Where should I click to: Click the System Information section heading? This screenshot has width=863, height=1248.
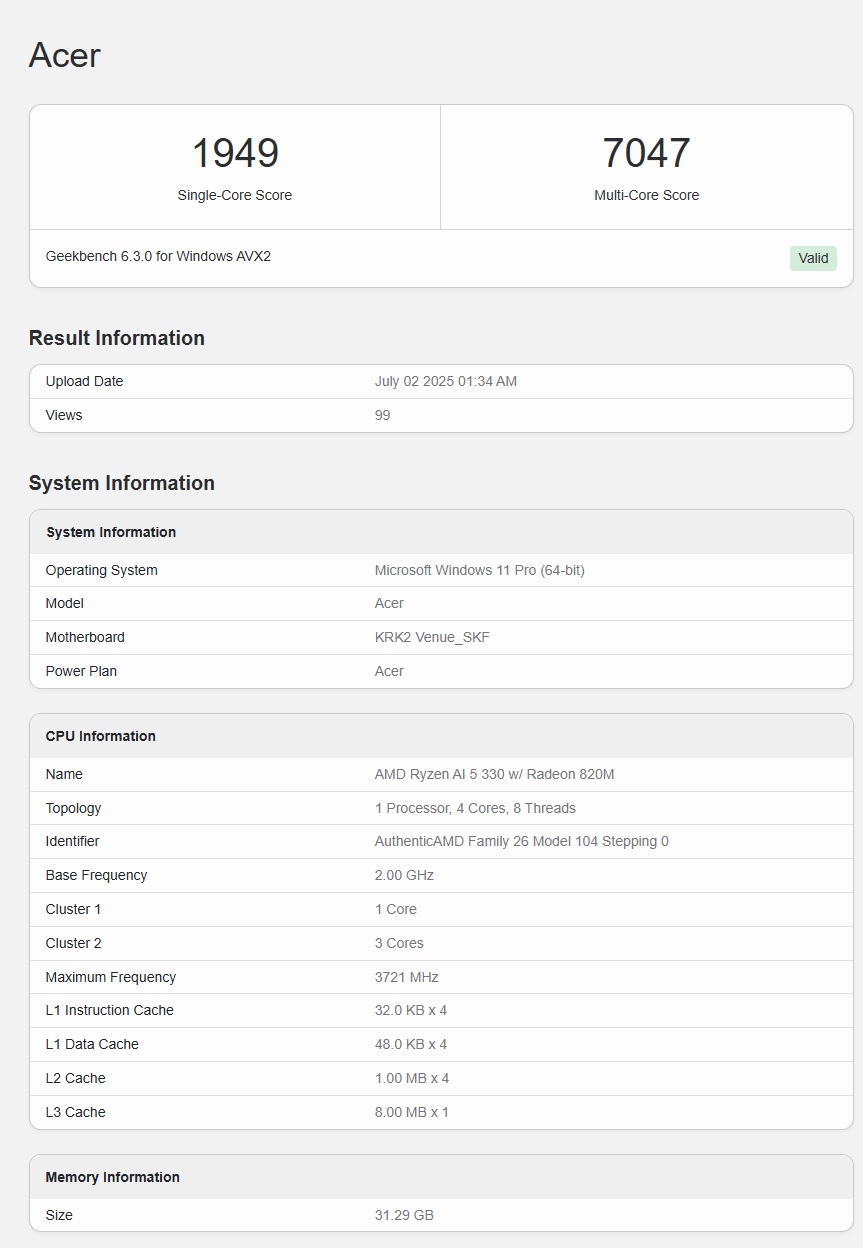tap(122, 483)
